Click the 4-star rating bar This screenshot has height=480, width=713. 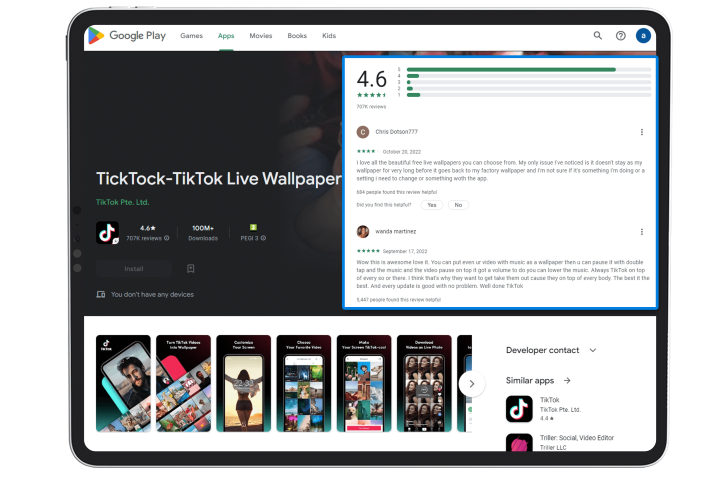click(x=529, y=76)
